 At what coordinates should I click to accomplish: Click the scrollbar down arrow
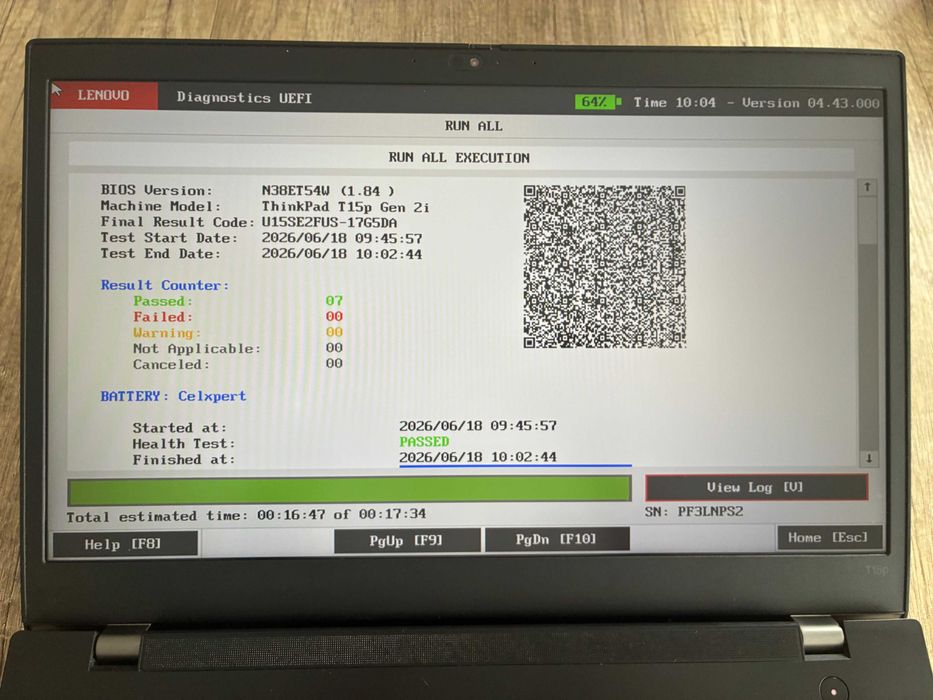(869, 458)
